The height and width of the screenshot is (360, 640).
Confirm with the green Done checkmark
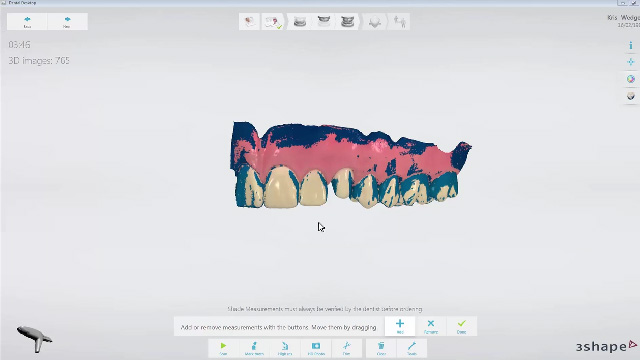462,326
